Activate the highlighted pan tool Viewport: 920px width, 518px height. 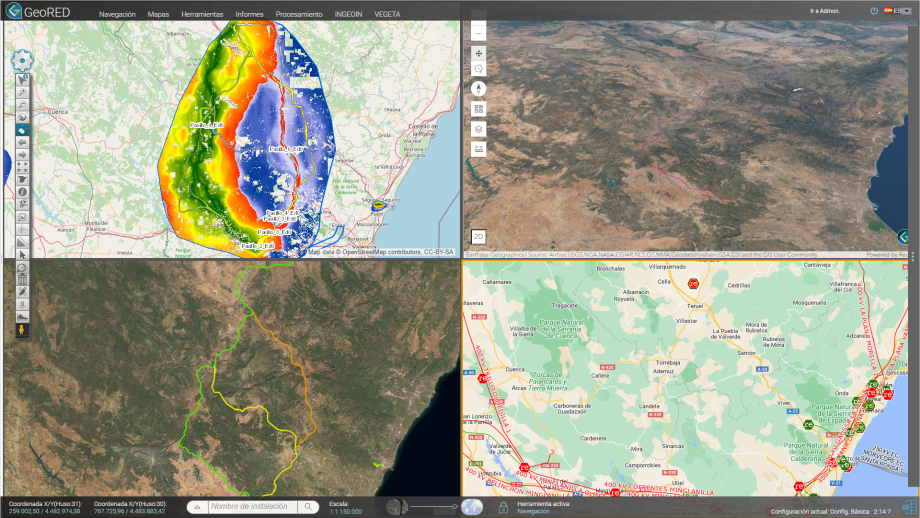coord(22,130)
